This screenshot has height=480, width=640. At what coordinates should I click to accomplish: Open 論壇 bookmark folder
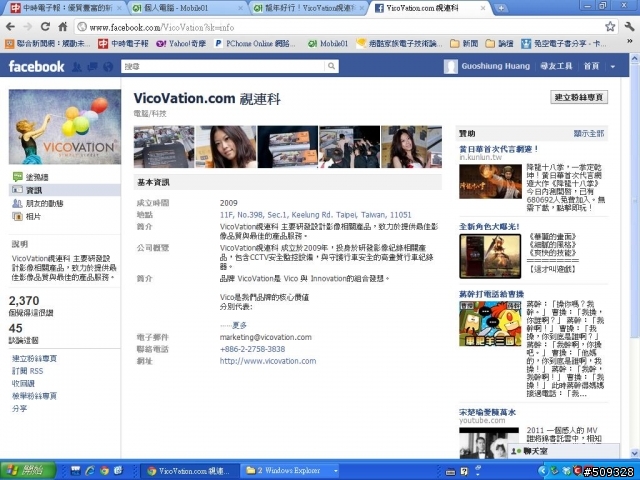click(500, 43)
